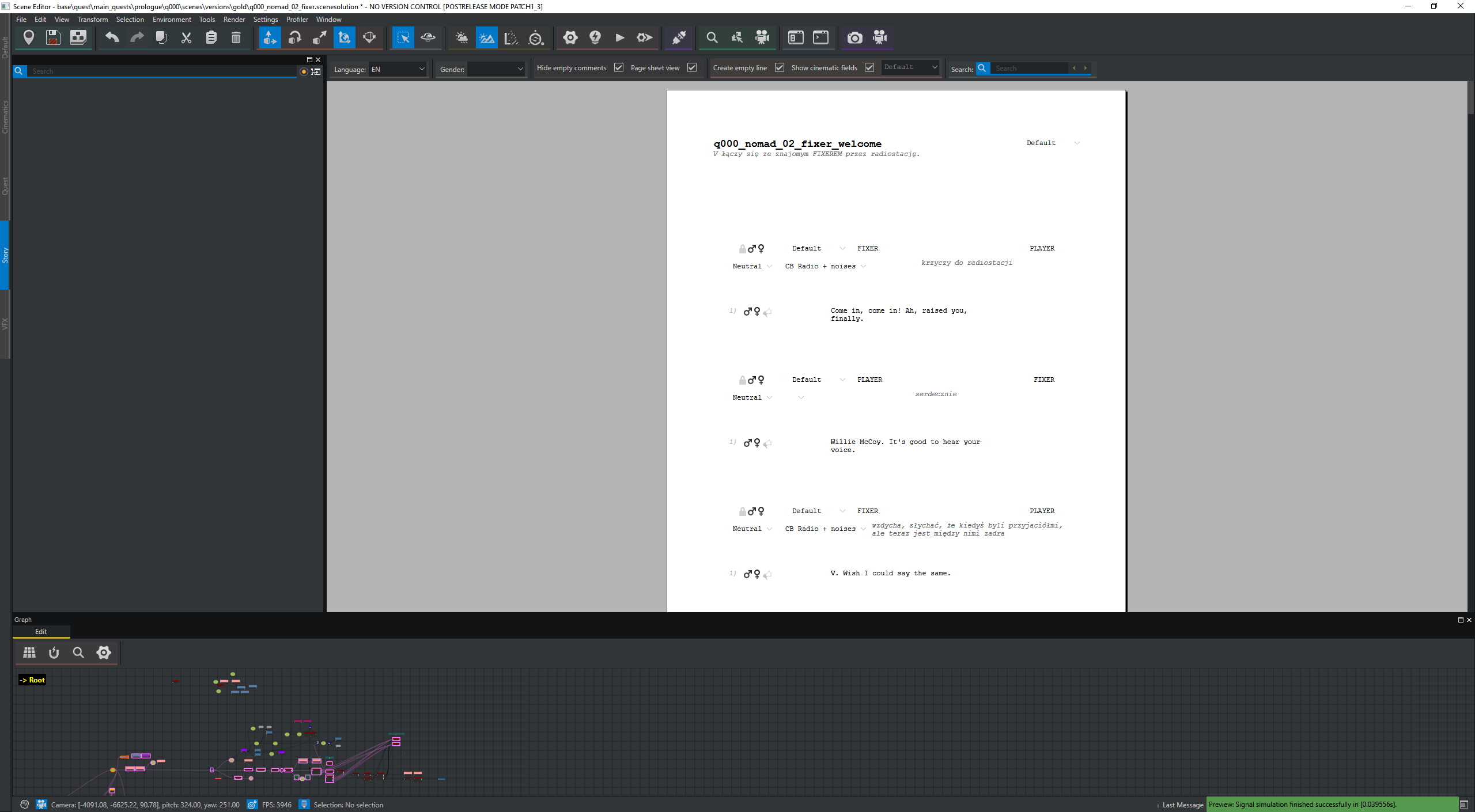Click the Root breadcrumb in graph
Screen dimensions: 1475x812
click(x=32, y=680)
